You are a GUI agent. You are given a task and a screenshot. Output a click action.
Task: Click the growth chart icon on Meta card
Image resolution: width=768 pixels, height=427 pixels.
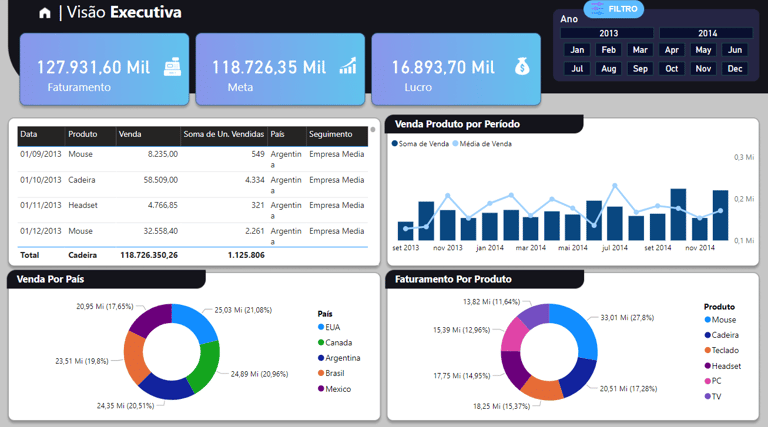(348, 66)
